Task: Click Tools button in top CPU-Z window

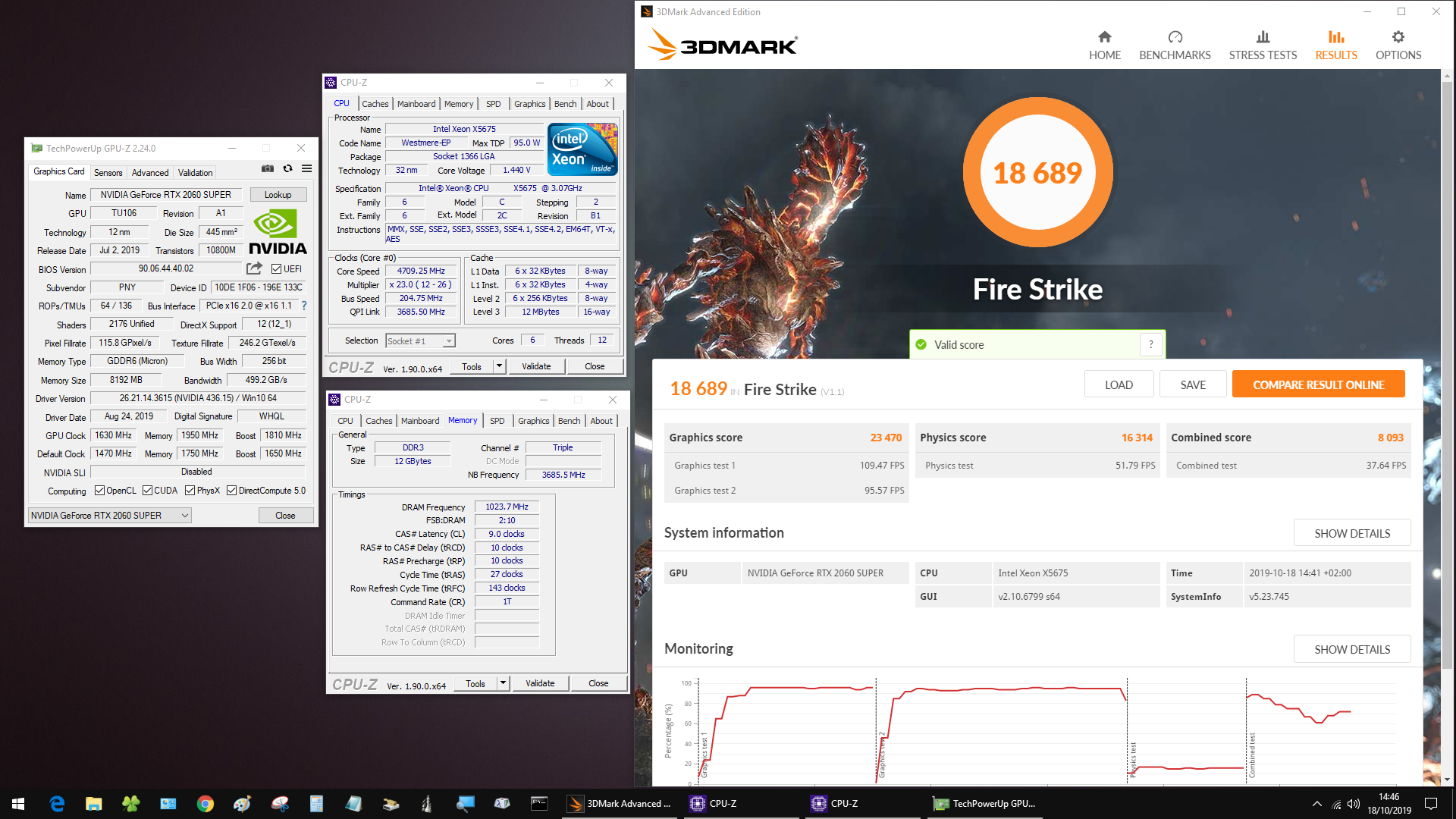Action: point(472,366)
